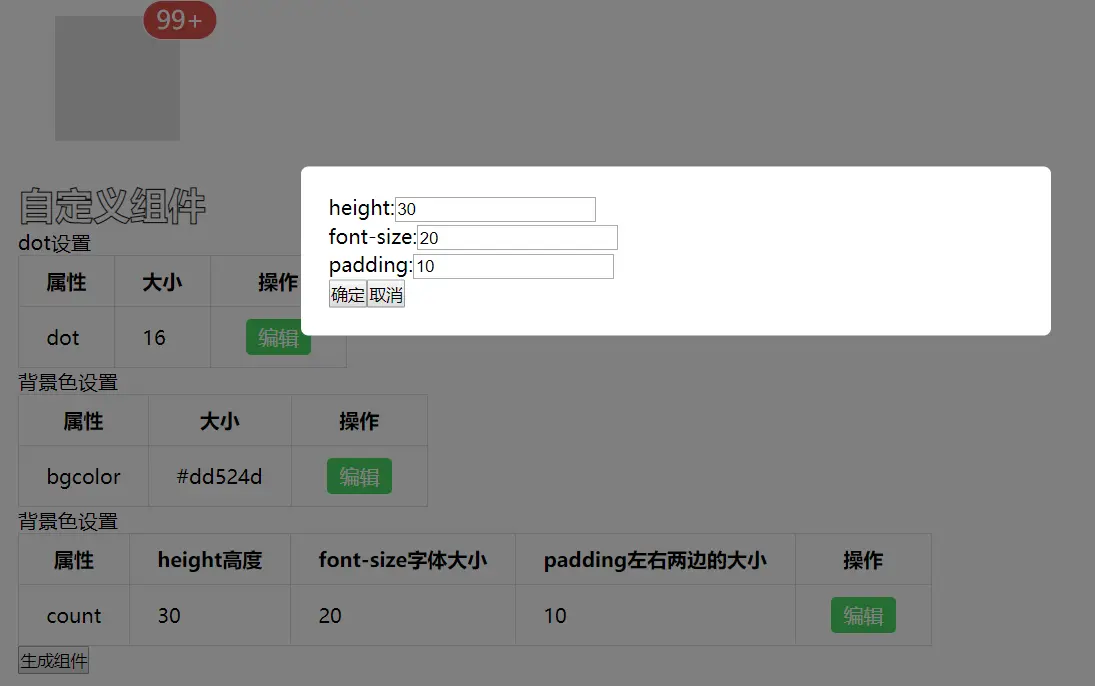
Task: Select count height value 30 cell
Action: [x=210, y=615]
